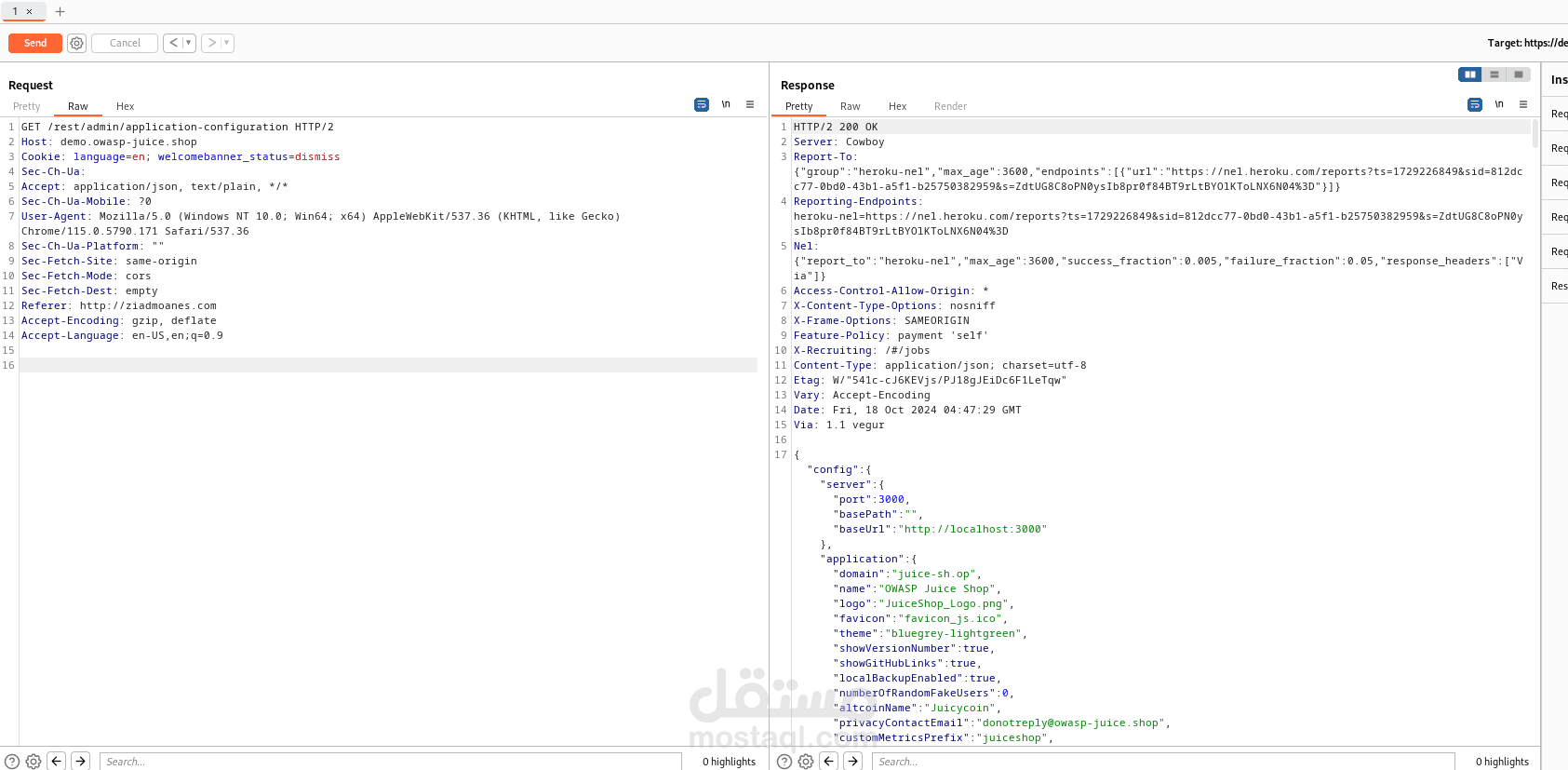
Task: Click X-Recruiting: /#/jobs header
Action: 862,350
